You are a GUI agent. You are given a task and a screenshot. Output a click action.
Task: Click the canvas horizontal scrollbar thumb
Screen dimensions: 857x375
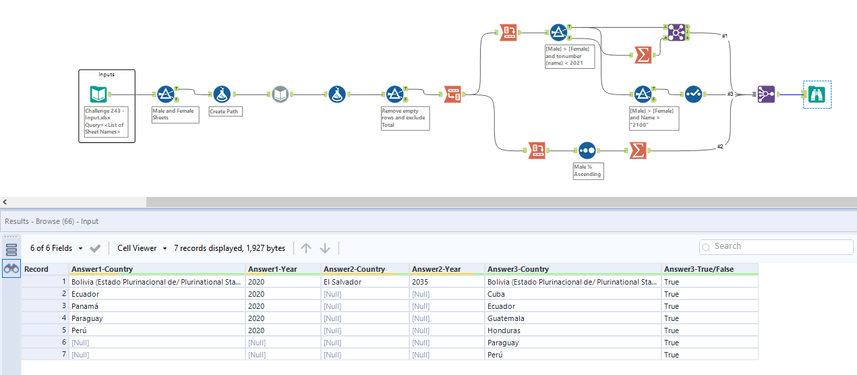point(501,202)
